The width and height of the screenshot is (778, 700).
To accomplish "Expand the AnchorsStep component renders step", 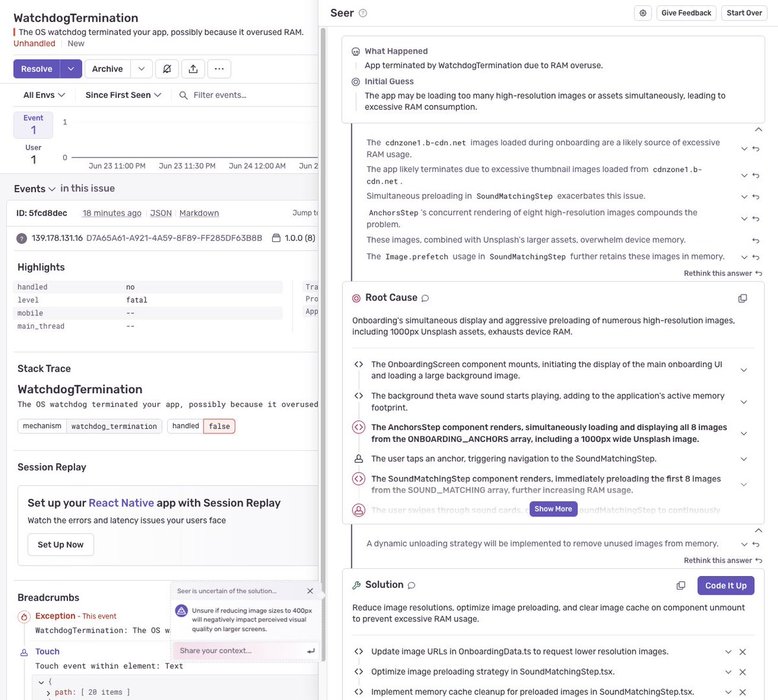I will coord(743,433).
